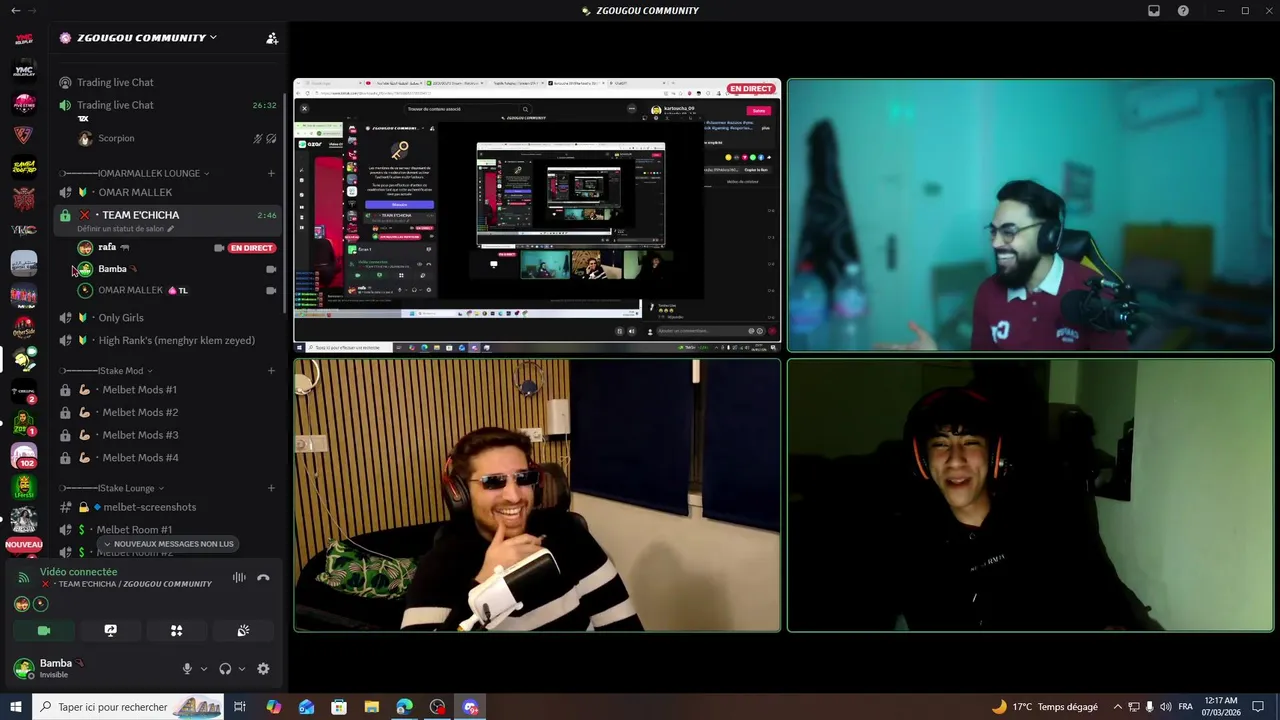Join the Trading live Chat voice channel with timer
This screenshot has width=1280, height=720.
[x=167, y=105]
